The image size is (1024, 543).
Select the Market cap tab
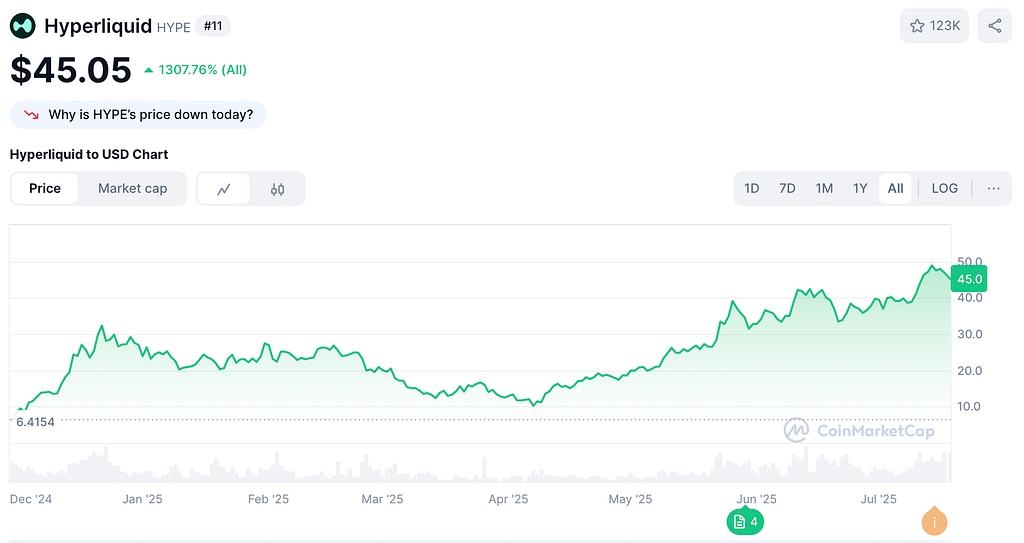click(133, 188)
